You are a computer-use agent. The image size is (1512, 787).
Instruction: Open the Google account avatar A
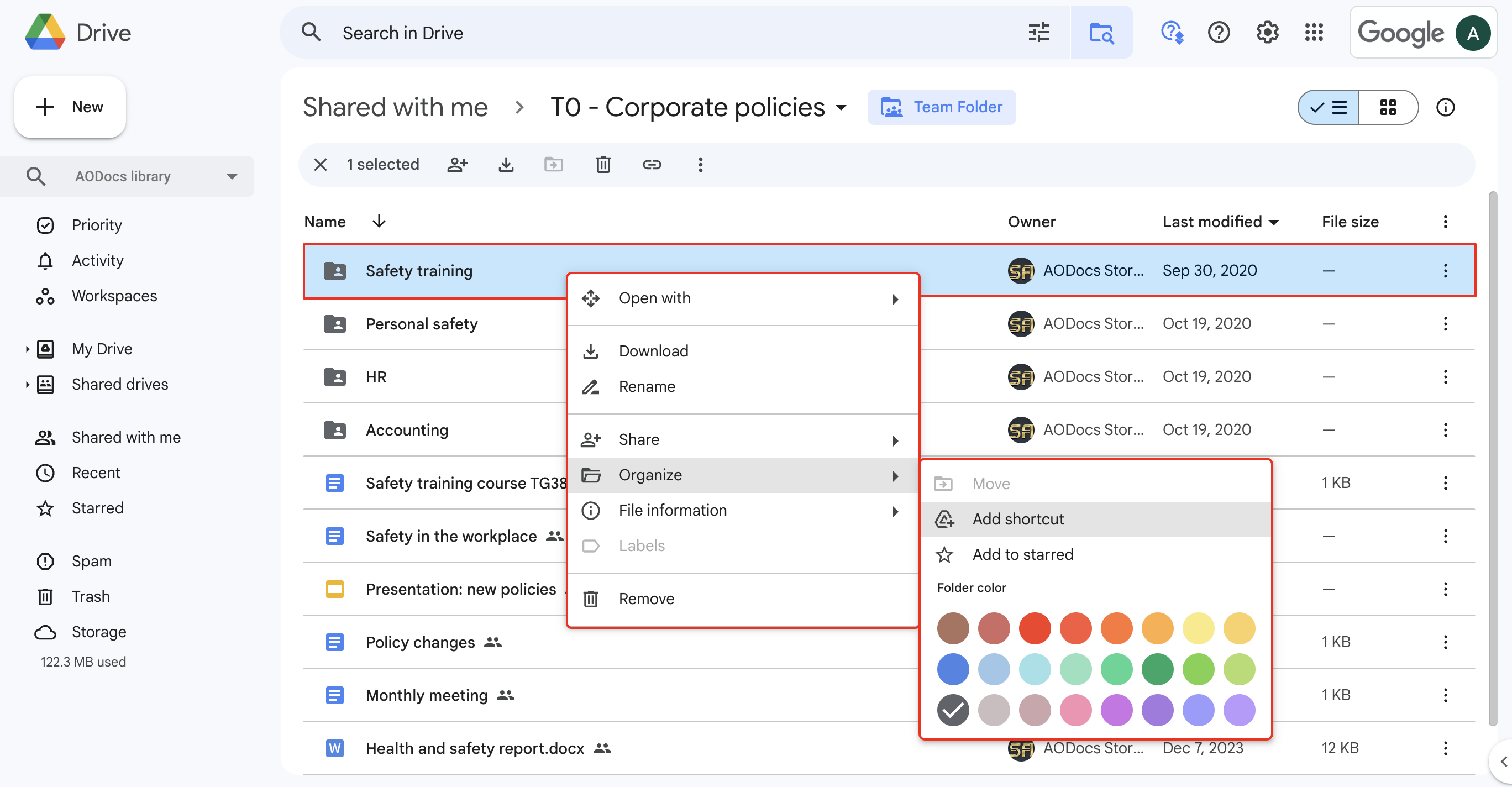click(1473, 33)
